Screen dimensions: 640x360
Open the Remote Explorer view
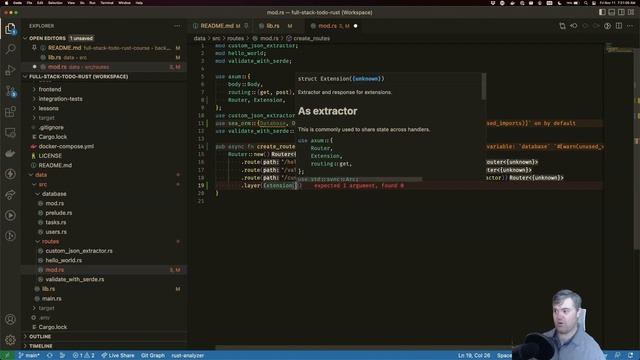pos(10,133)
